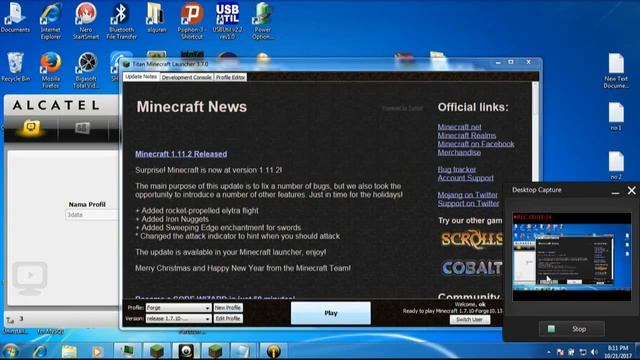Open the Version dropdown showing release 1.7.10
This screenshot has height=360, width=640.
[178, 318]
